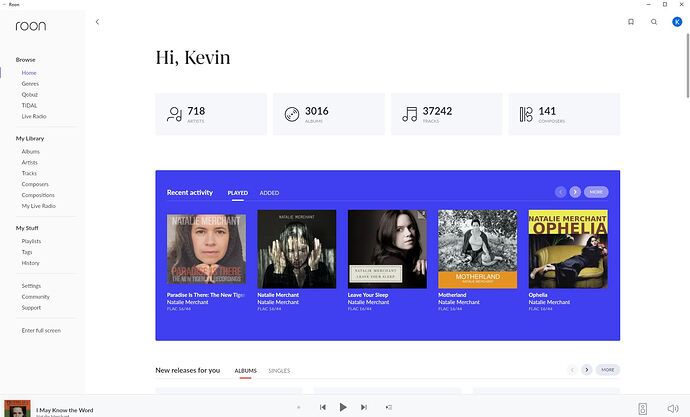The image size is (690, 417).
Task: Open Playlists in My Stuff
Action: pos(31,241)
